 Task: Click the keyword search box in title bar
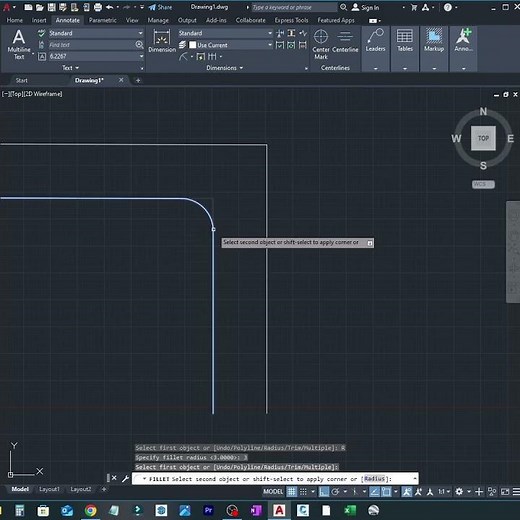tap(294, 7)
